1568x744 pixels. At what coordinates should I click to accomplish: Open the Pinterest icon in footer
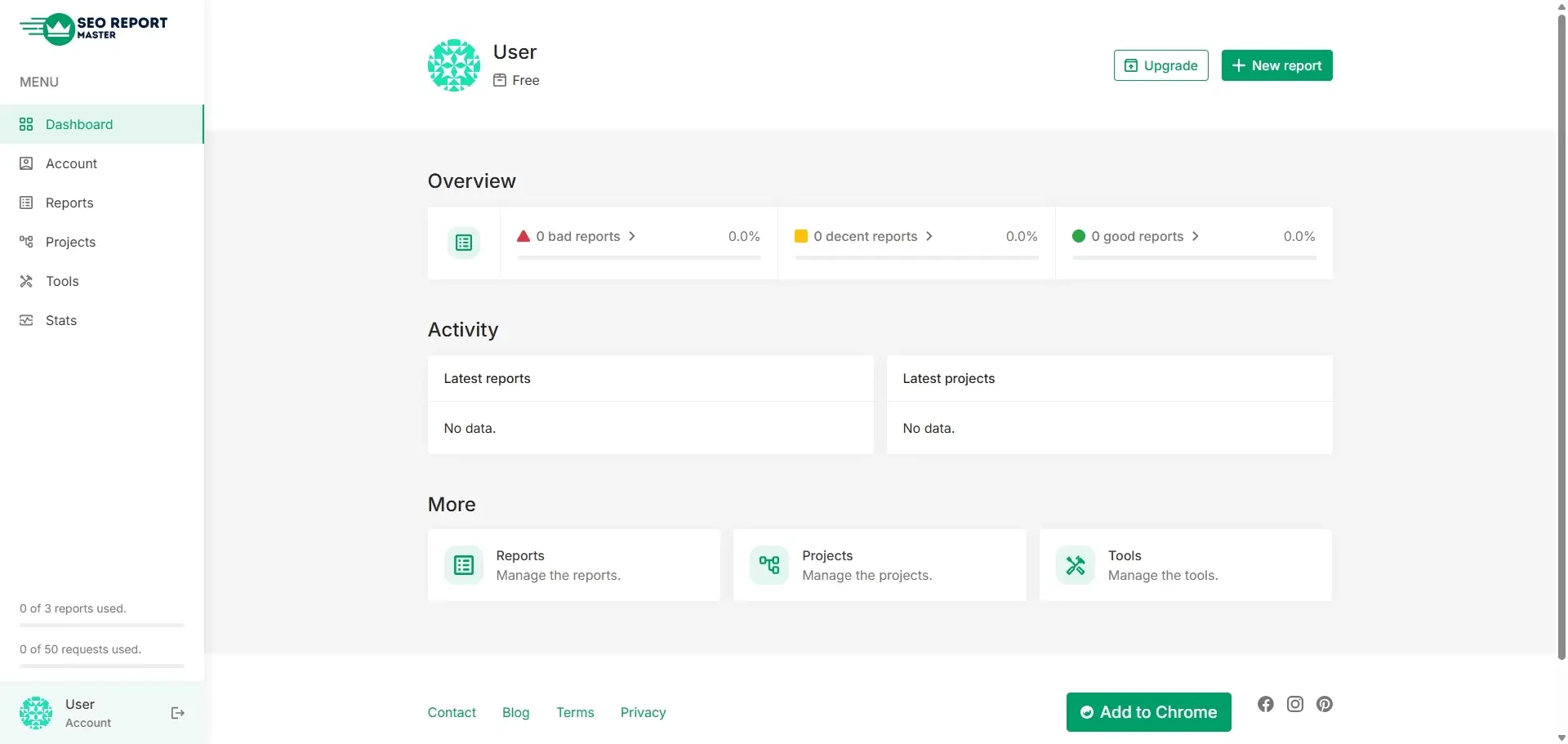click(x=1324, y=704)
